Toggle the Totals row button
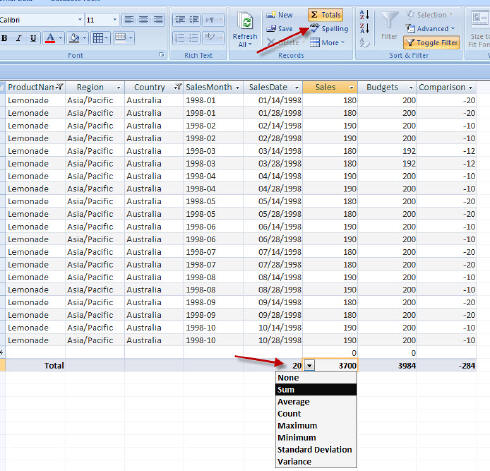 [x=325, y=15]
